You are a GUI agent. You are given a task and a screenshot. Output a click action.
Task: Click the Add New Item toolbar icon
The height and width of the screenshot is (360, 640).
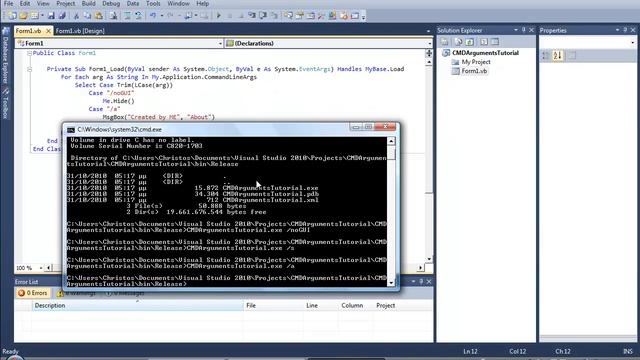(x=36, y=16)
